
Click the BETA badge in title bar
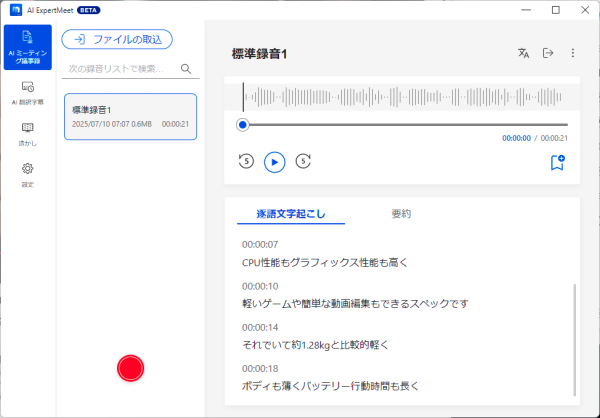88,10
